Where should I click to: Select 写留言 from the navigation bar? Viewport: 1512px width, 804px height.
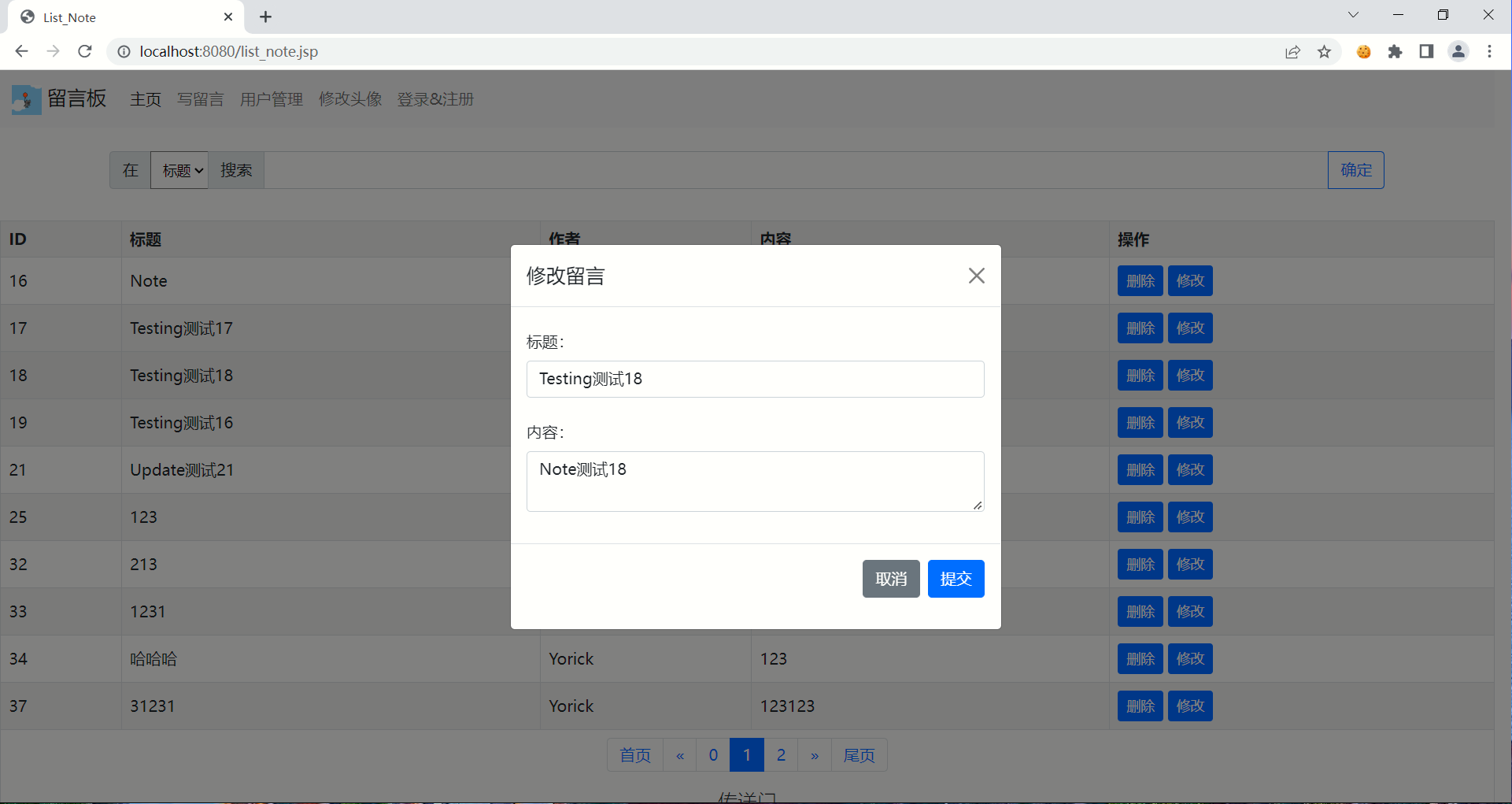coord(200,99)
